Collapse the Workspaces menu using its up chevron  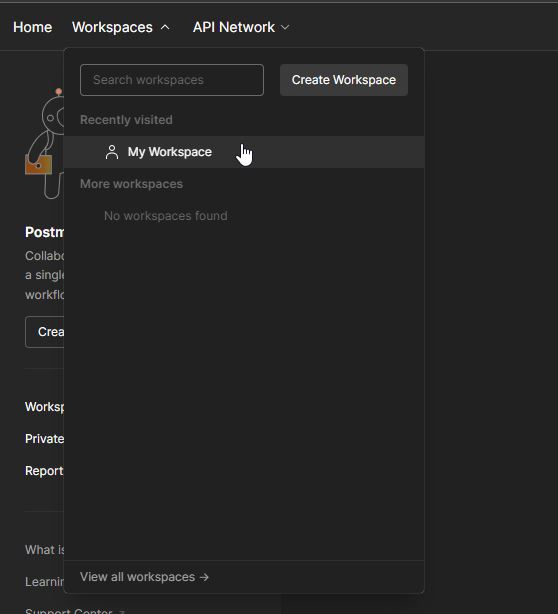pyautogui.click(x=165, y=27)
